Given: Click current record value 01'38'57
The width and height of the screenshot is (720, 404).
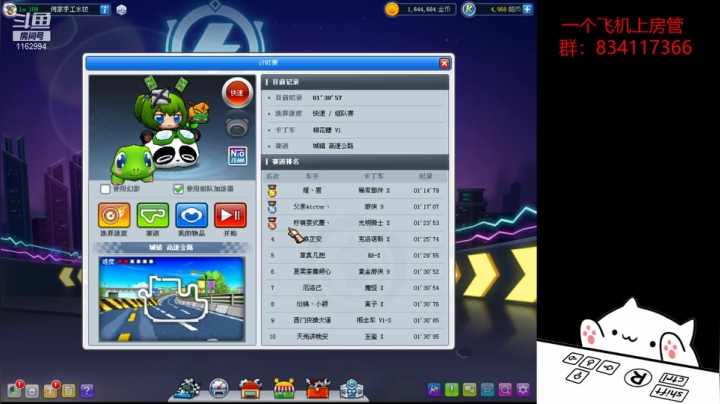Looking at the screenshot, I should [x=327, y=98].
